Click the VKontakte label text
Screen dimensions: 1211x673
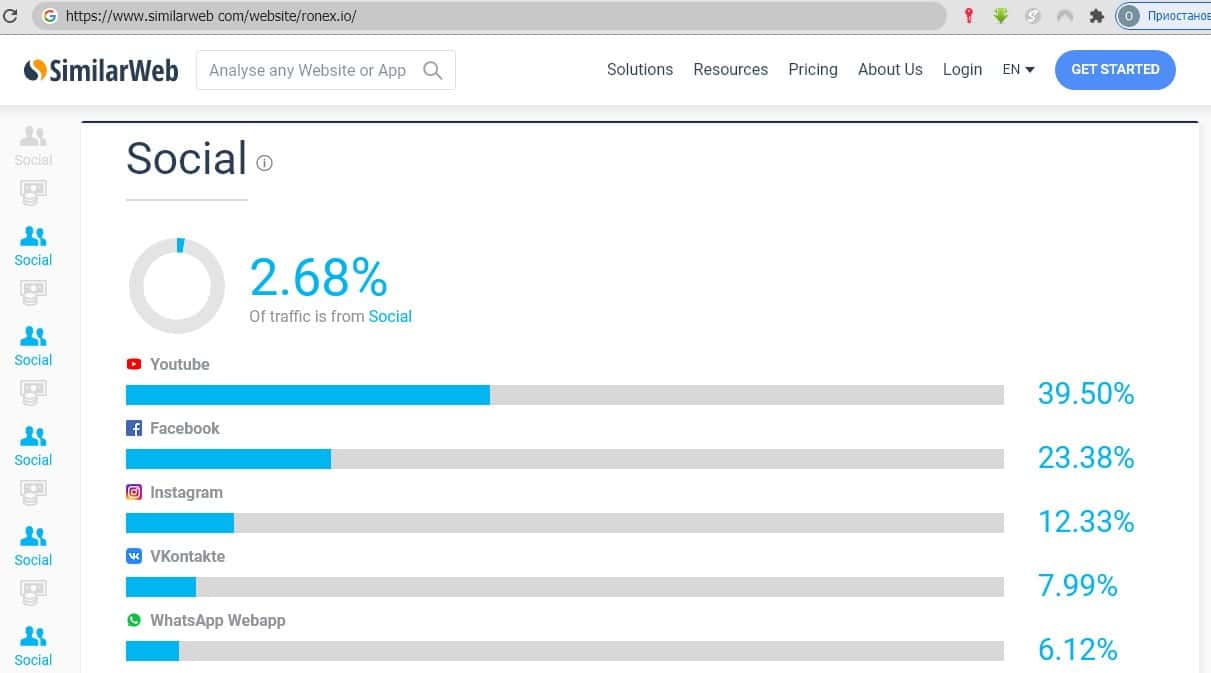[x=188, y=556]
